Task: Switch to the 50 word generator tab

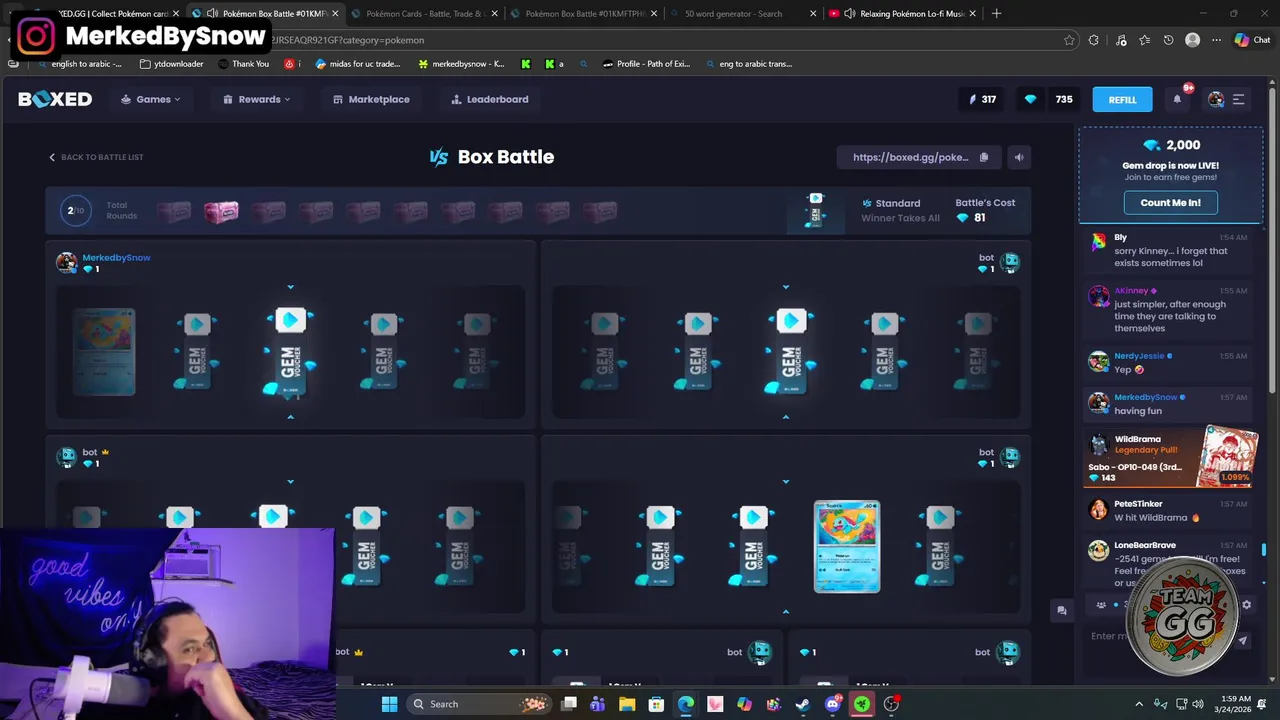Action: (742, 14)
